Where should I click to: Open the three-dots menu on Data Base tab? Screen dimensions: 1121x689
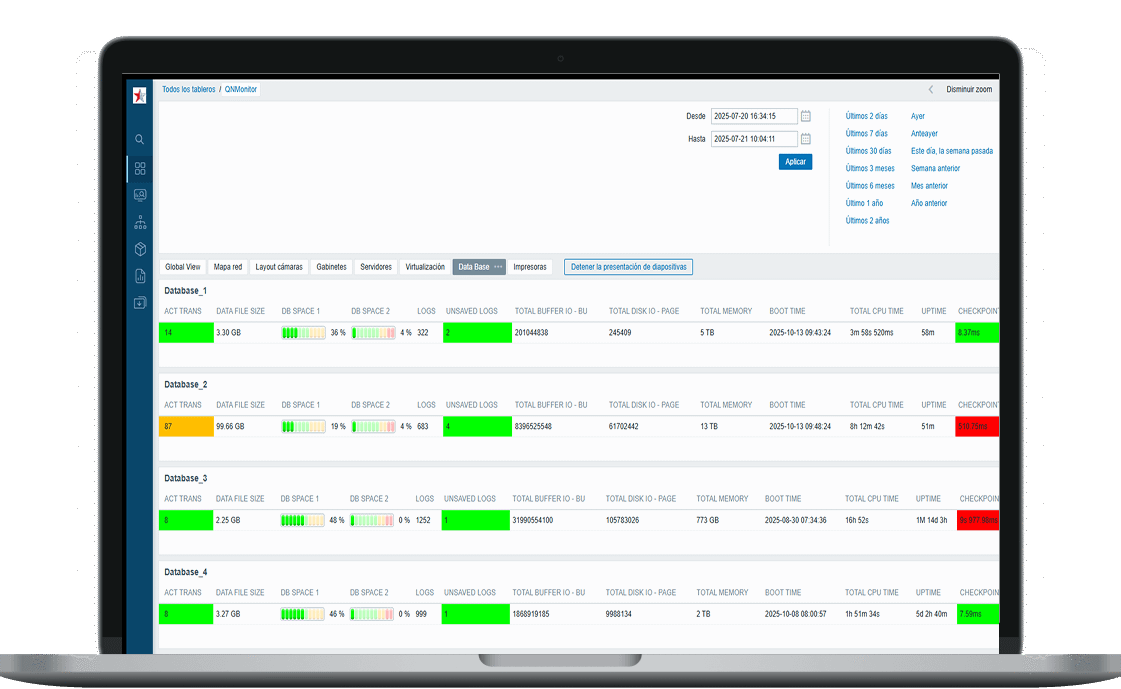click(x=498, y=267)
